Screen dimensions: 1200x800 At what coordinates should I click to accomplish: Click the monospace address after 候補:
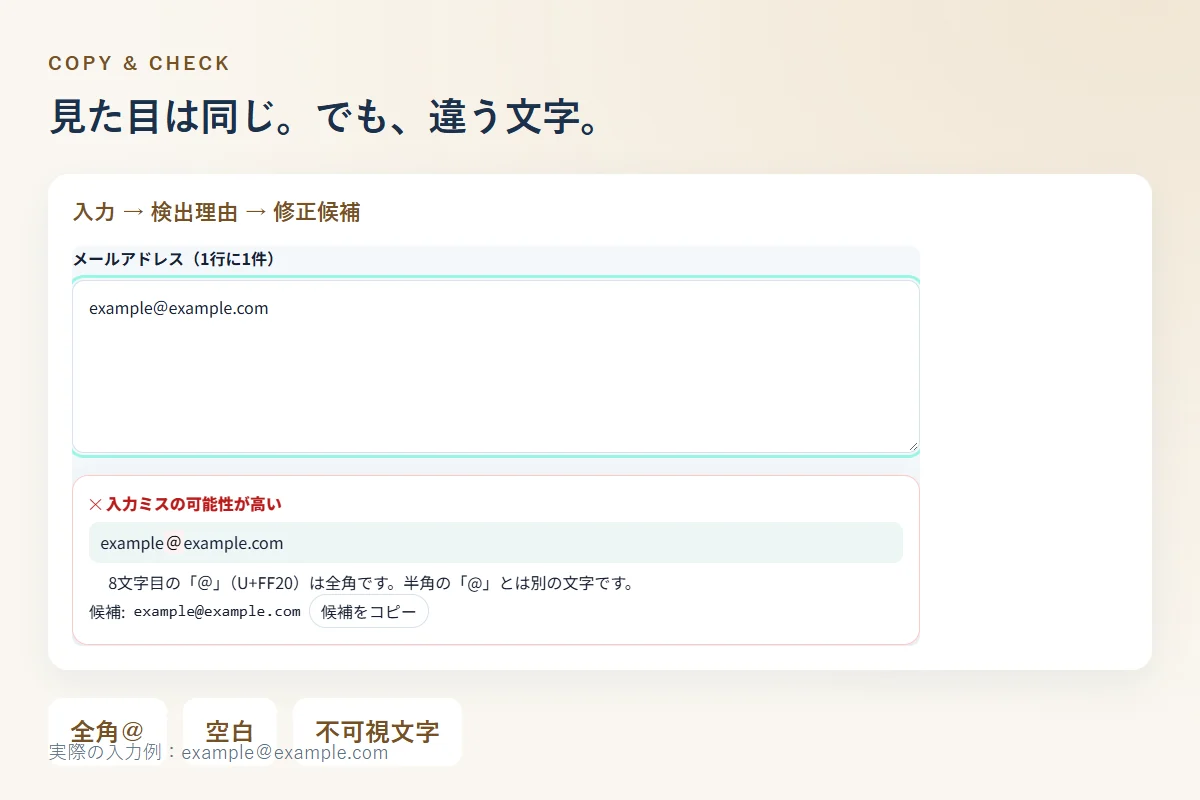coord(217,612)
